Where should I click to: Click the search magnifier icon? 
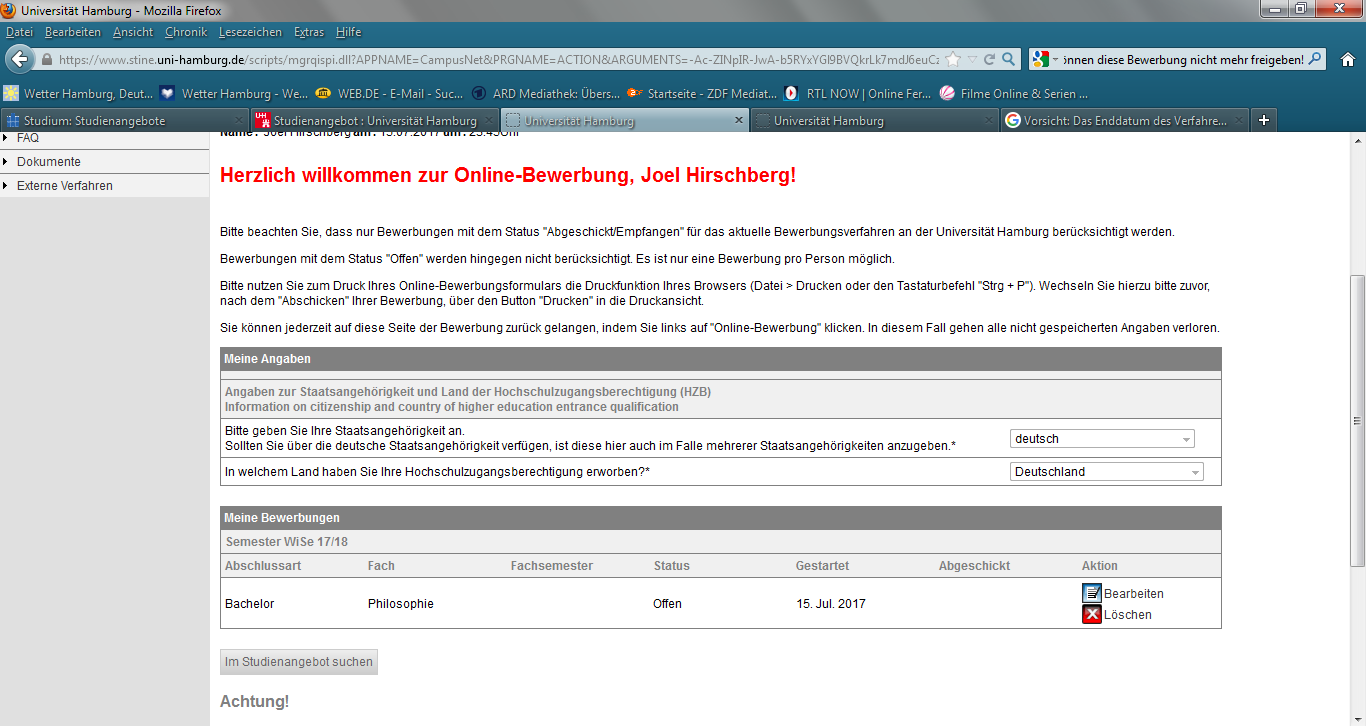pyautogui.click(x=1010, y=59)
